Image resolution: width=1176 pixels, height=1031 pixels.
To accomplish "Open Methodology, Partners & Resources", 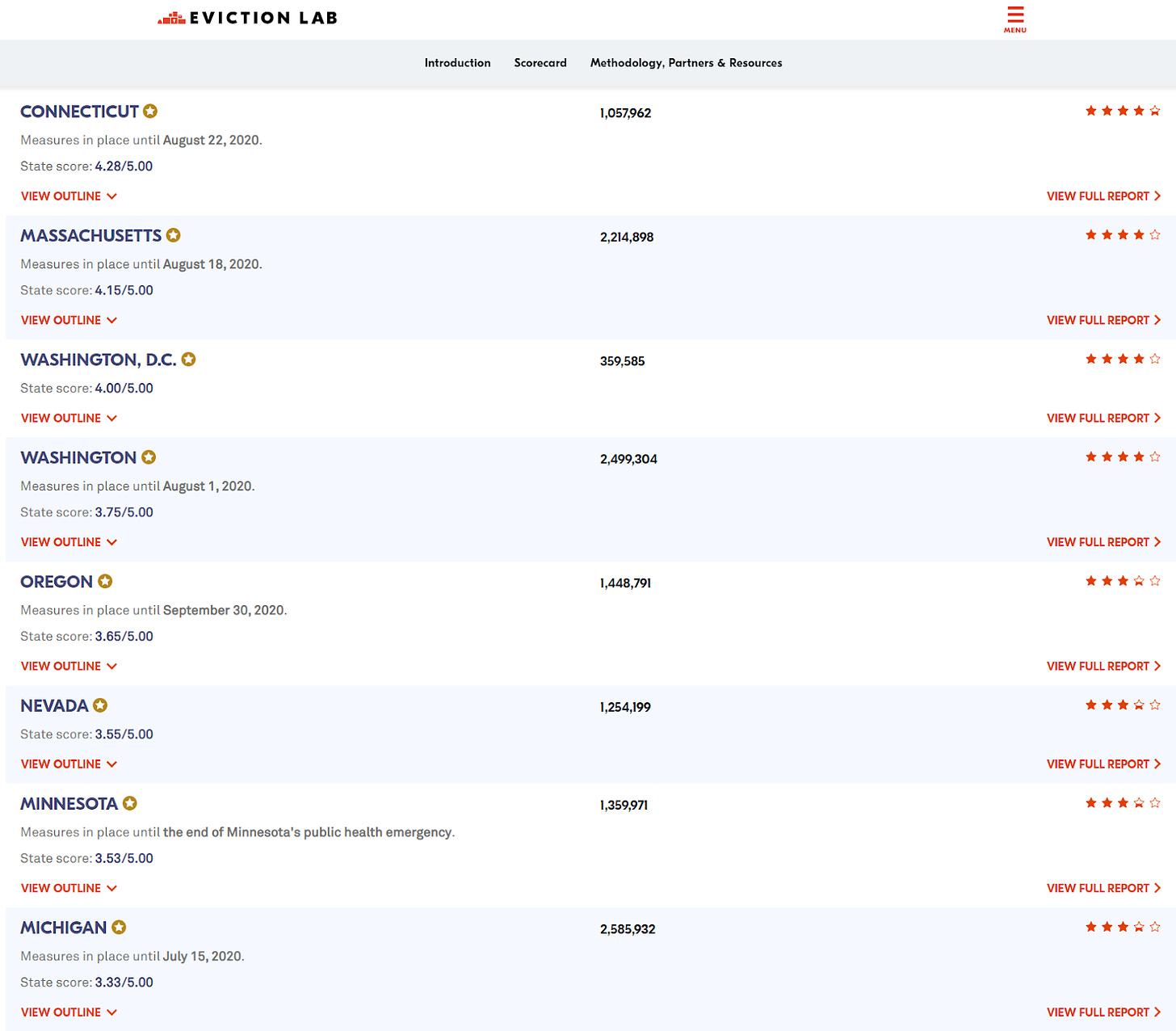I will click(x=686, y=63).
